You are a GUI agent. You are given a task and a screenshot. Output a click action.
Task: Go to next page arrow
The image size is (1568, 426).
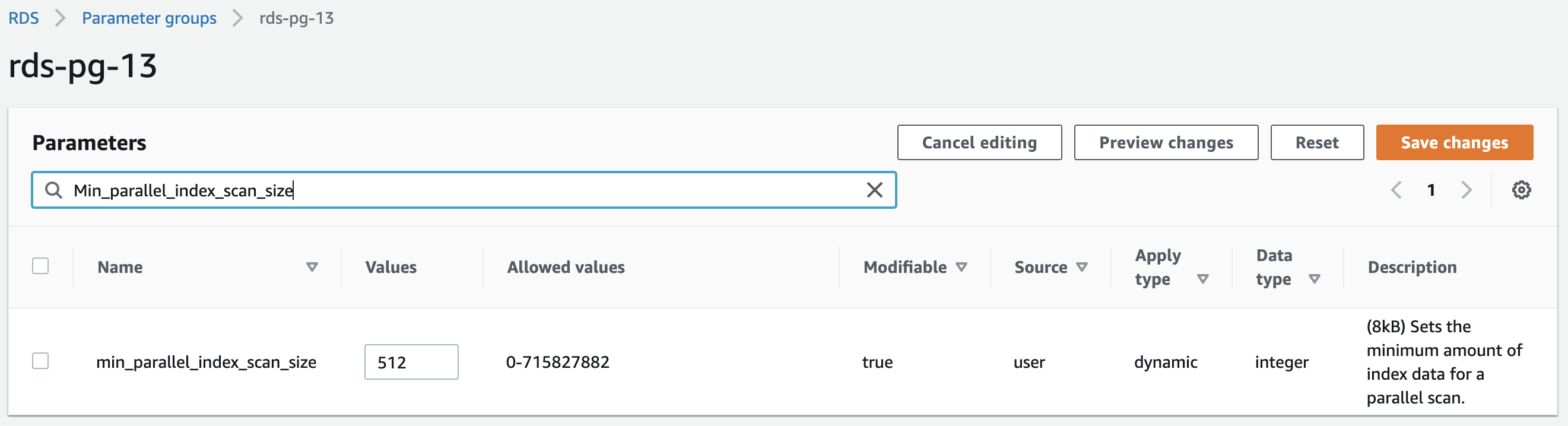(x=1467, y=190)
